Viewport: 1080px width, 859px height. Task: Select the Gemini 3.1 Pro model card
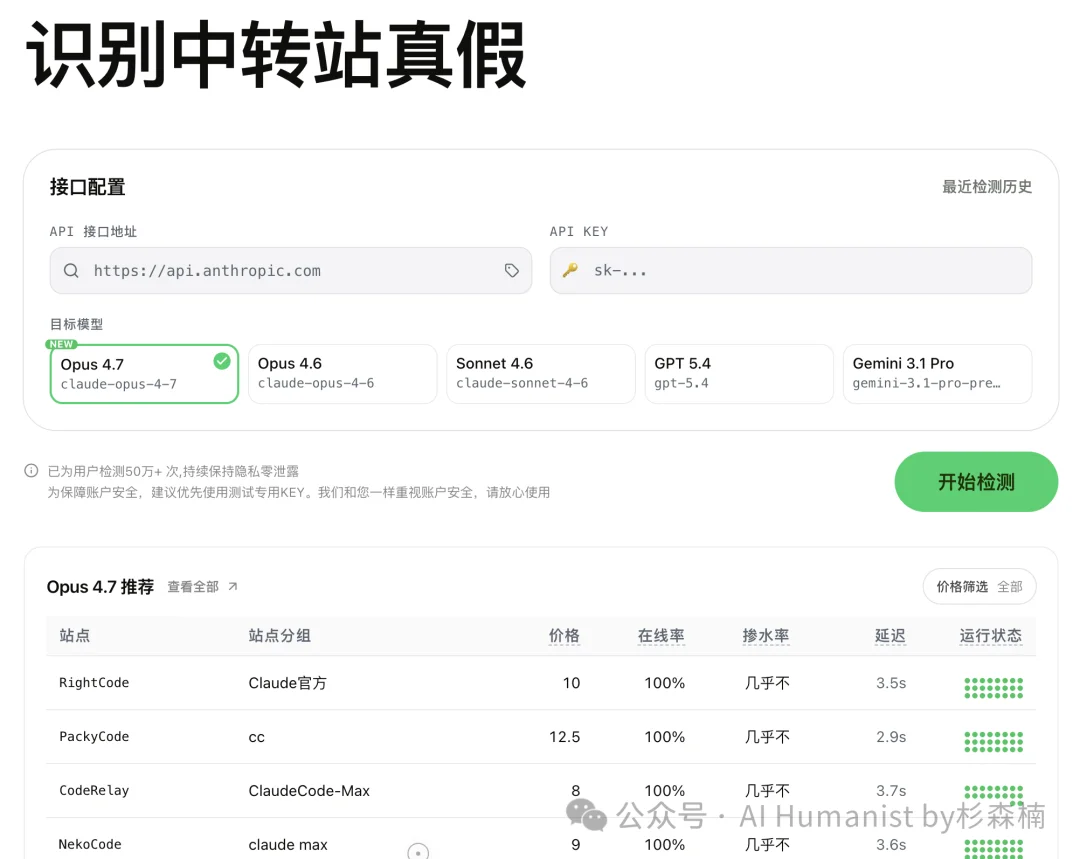937,373
